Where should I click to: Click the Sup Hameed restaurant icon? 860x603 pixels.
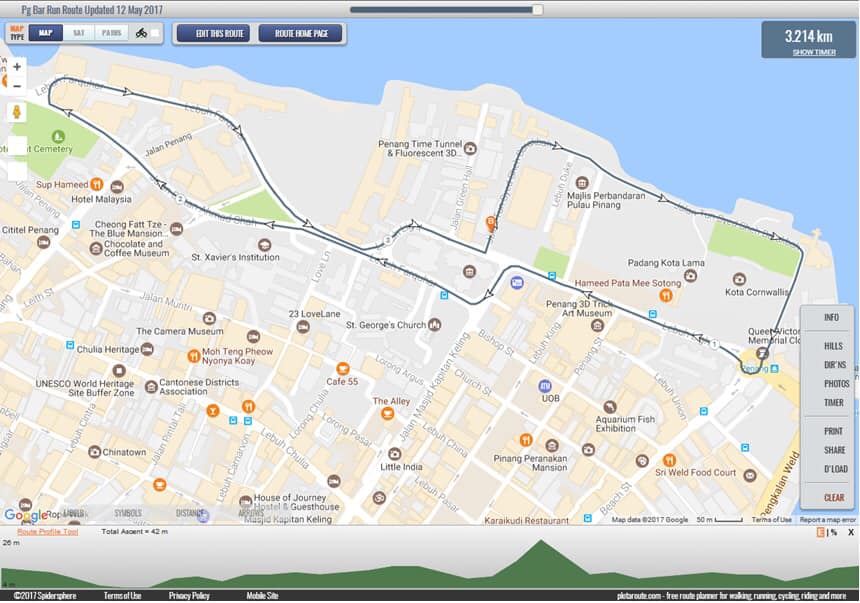pos(97,184)
